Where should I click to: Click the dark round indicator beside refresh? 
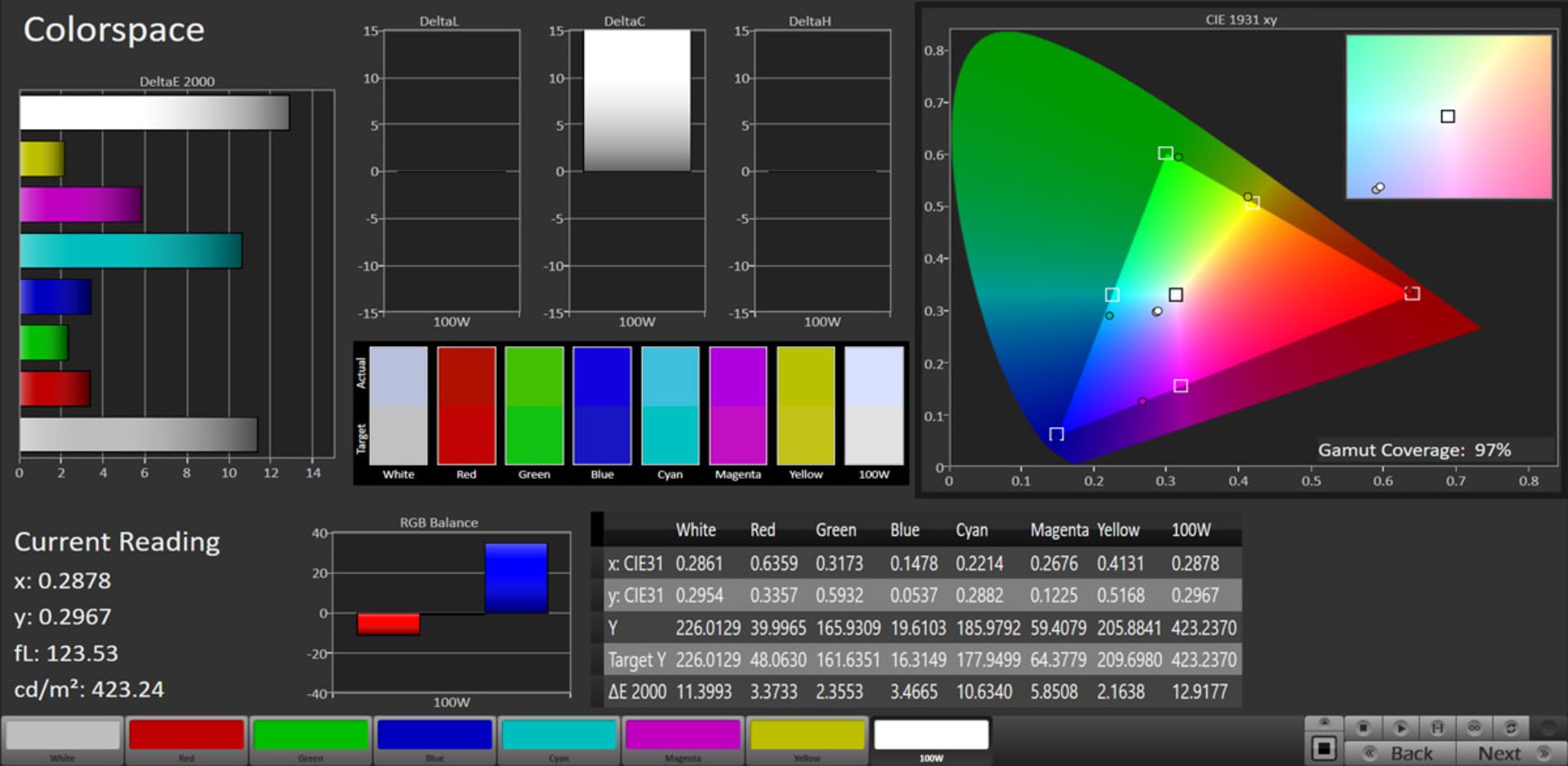(1547, 727)
